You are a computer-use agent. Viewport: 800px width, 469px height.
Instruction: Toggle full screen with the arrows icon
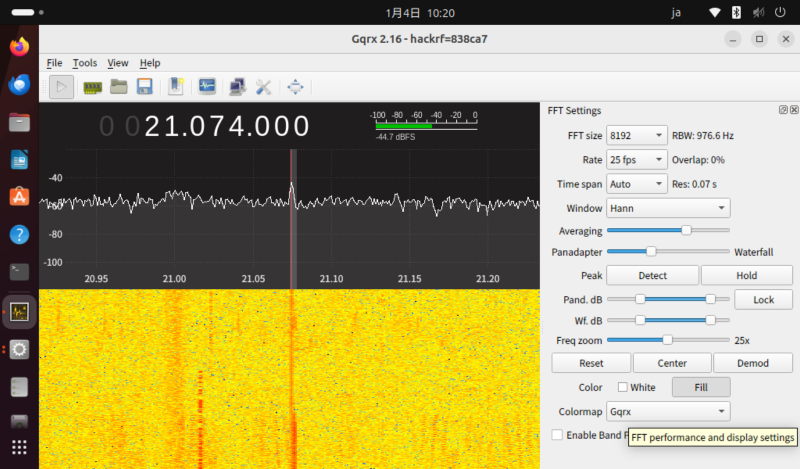coord(295,87)
